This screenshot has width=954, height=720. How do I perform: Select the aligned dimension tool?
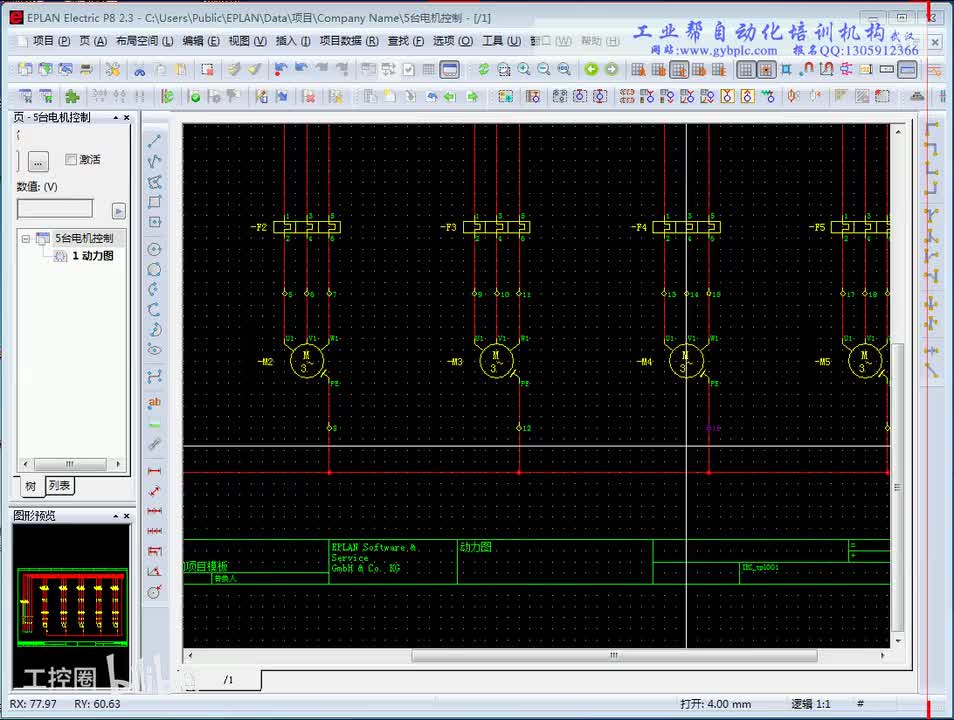[x=155, y=491]
